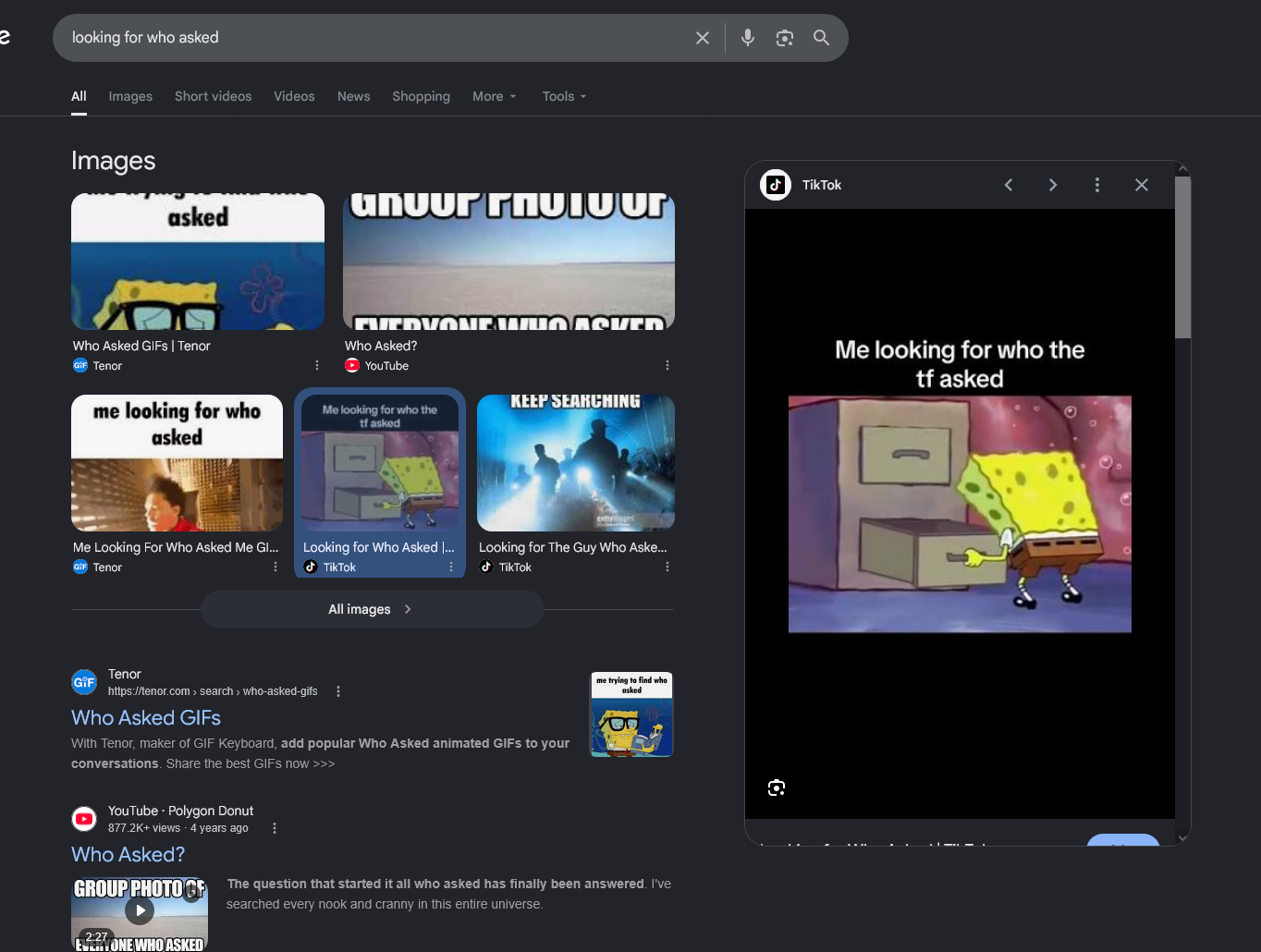The image size is (1261, 952).
Task: Go to previous image in preview panel
Action: pos(1009,185)
